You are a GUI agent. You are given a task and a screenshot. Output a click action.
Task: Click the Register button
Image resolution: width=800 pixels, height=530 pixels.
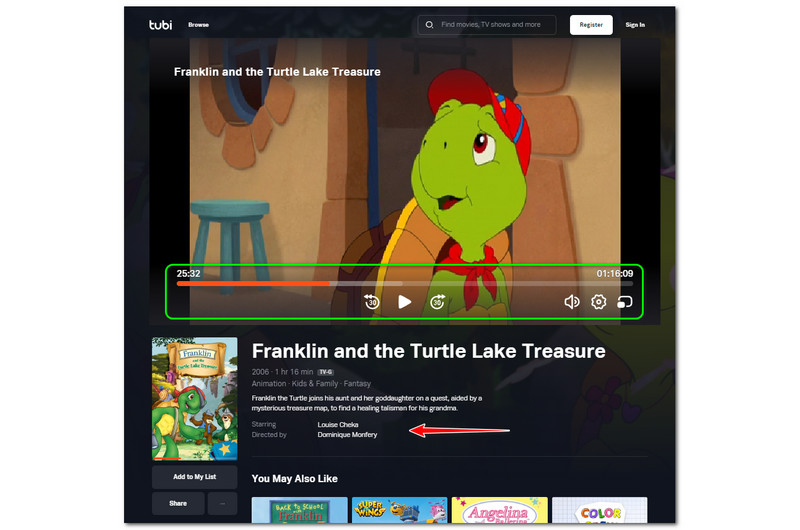point(591,24)
